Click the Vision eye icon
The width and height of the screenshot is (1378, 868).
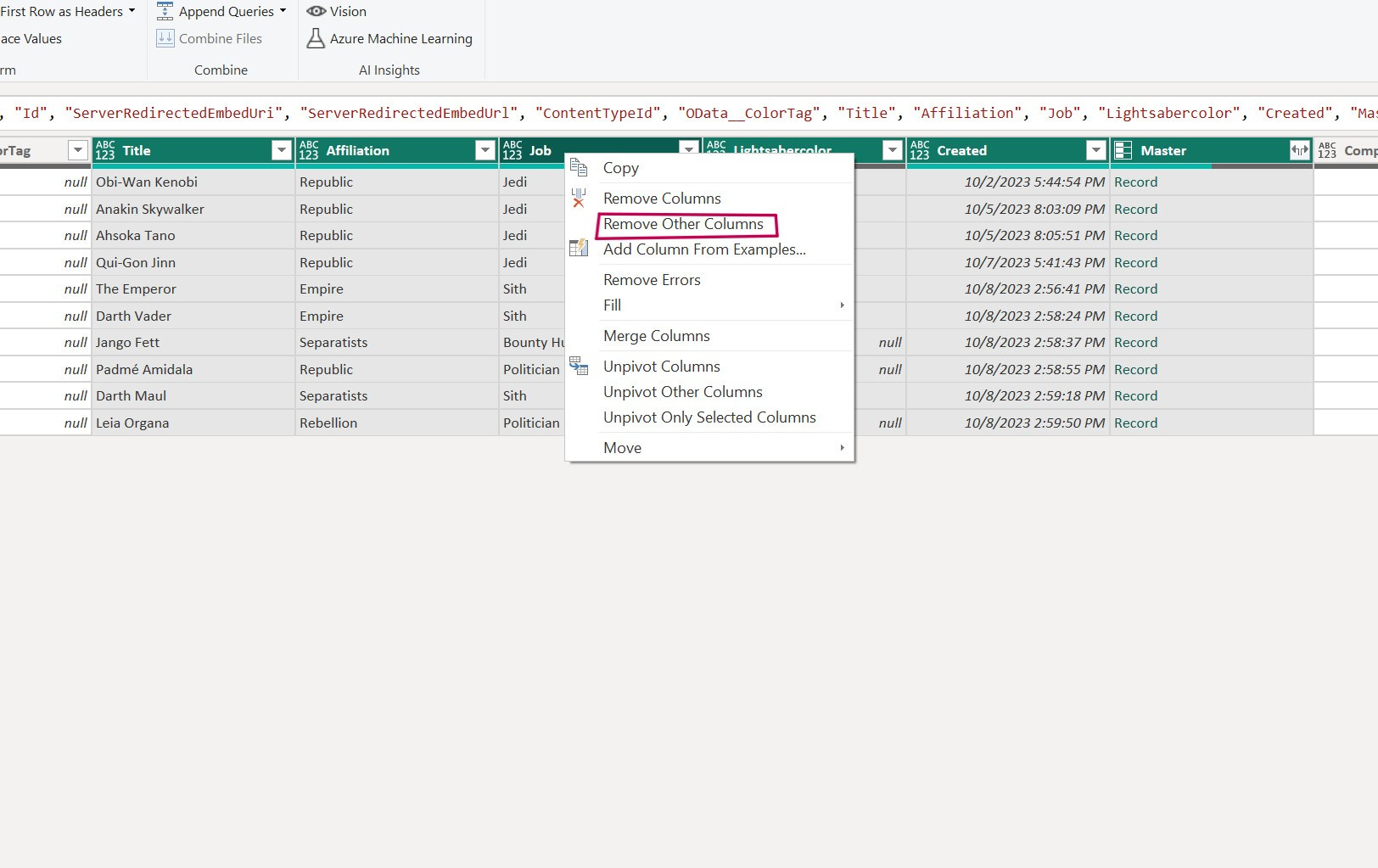[x=316, y=11]
